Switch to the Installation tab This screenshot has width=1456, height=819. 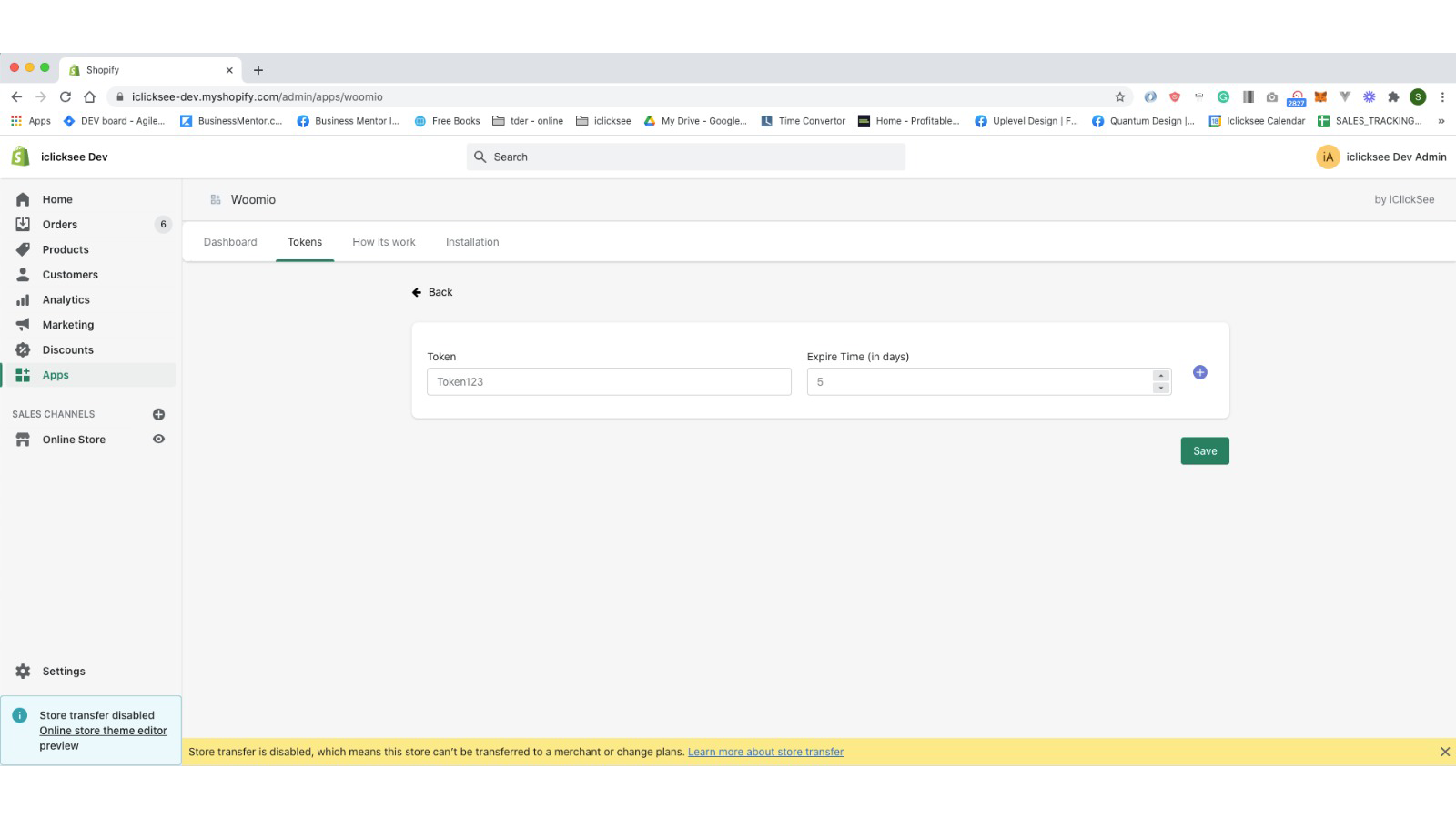click(x=471, y=242)
